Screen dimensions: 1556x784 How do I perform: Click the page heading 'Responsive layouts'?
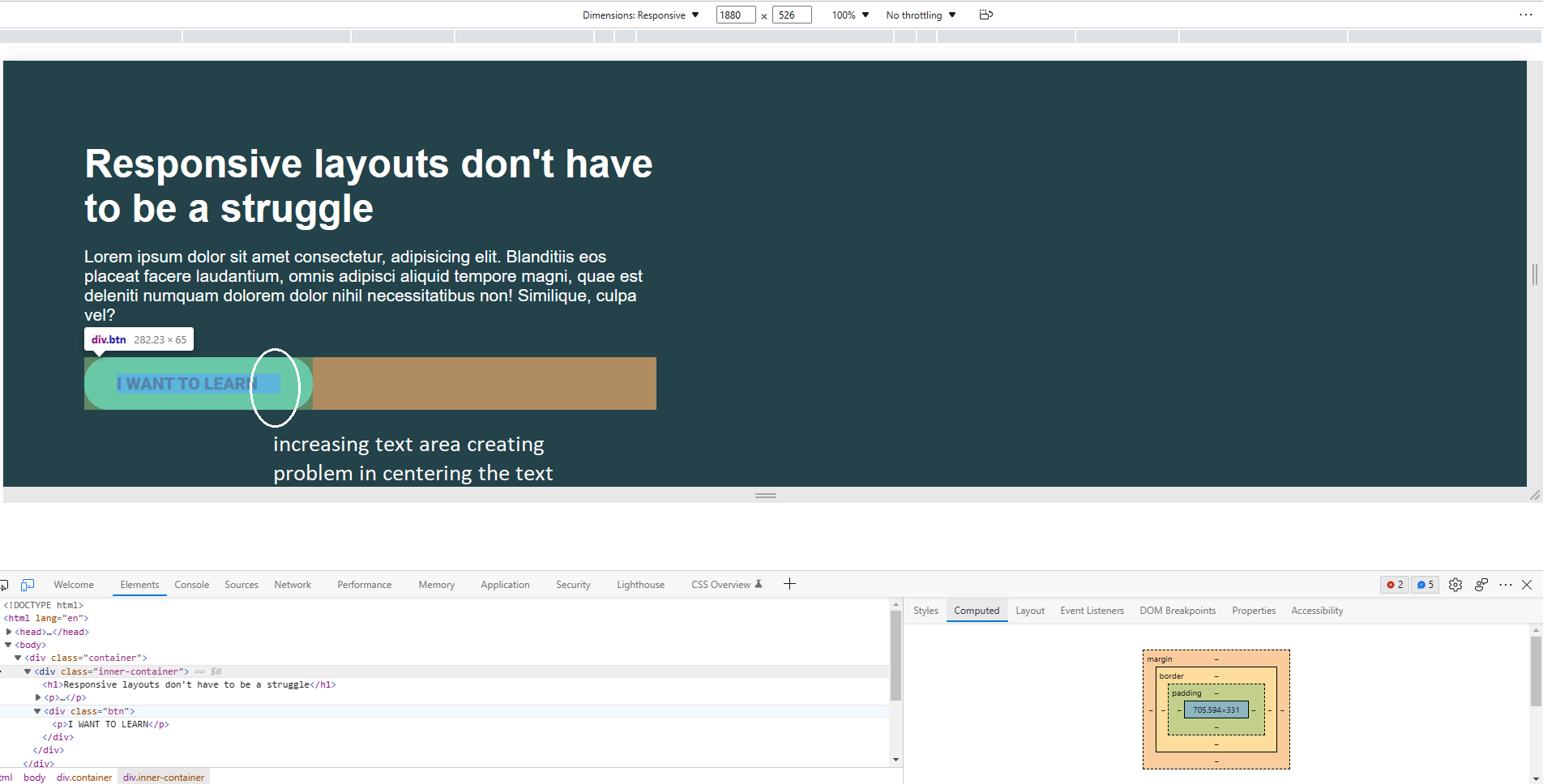click(369, 186)
